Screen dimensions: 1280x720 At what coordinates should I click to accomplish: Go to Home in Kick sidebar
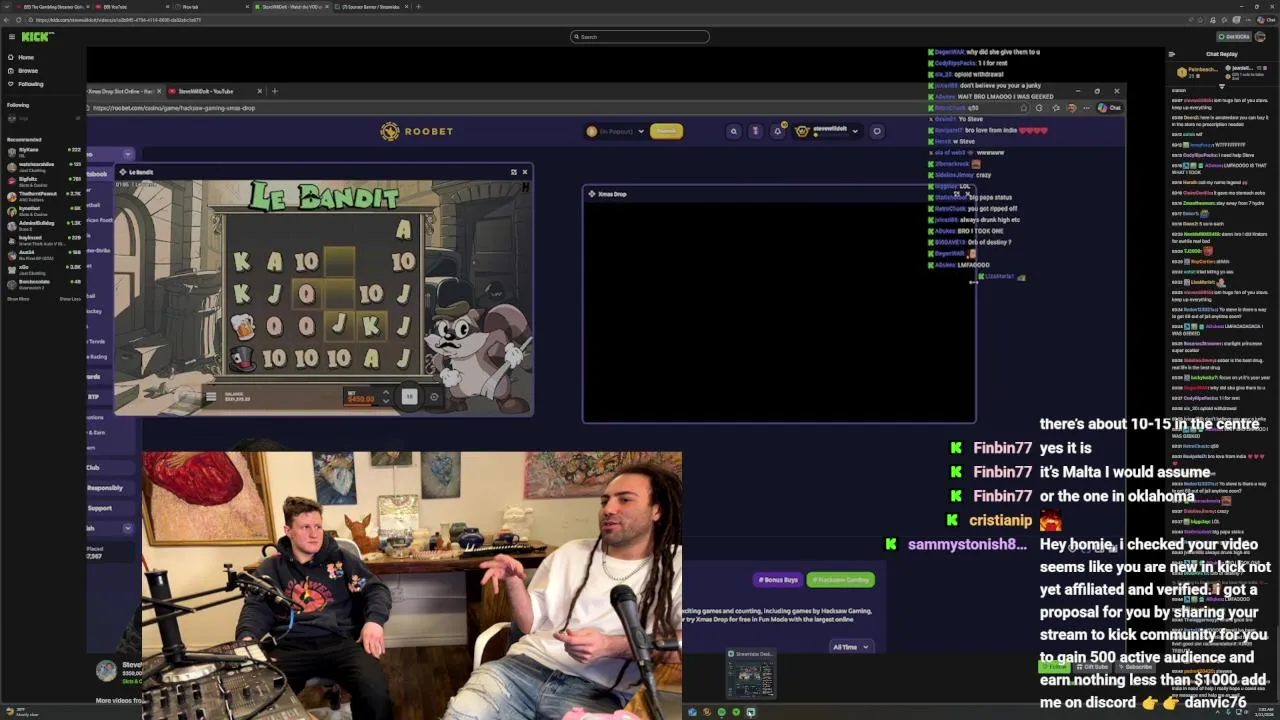click(26, 57)
